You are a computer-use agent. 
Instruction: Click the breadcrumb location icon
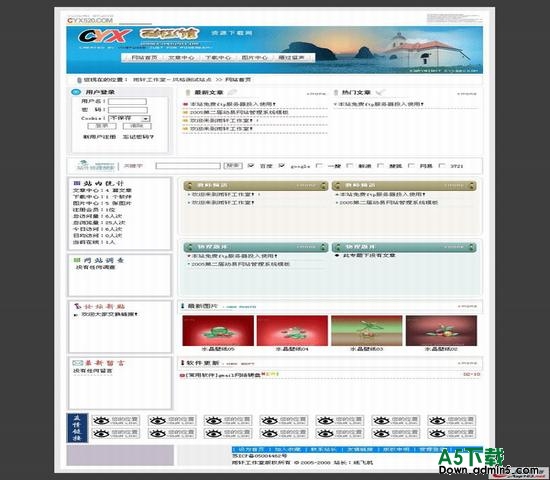(79, 80)
